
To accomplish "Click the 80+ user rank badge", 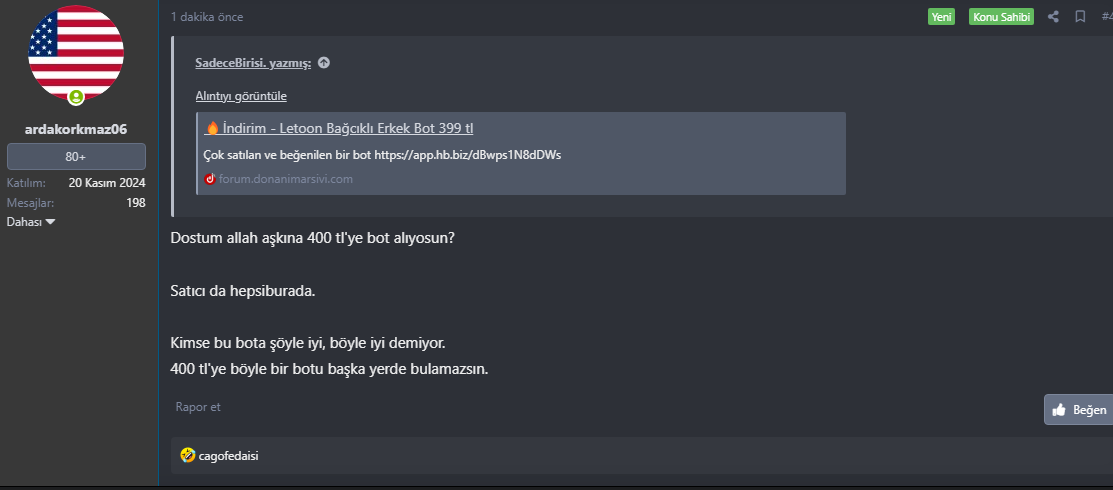I will coord(76,157).
